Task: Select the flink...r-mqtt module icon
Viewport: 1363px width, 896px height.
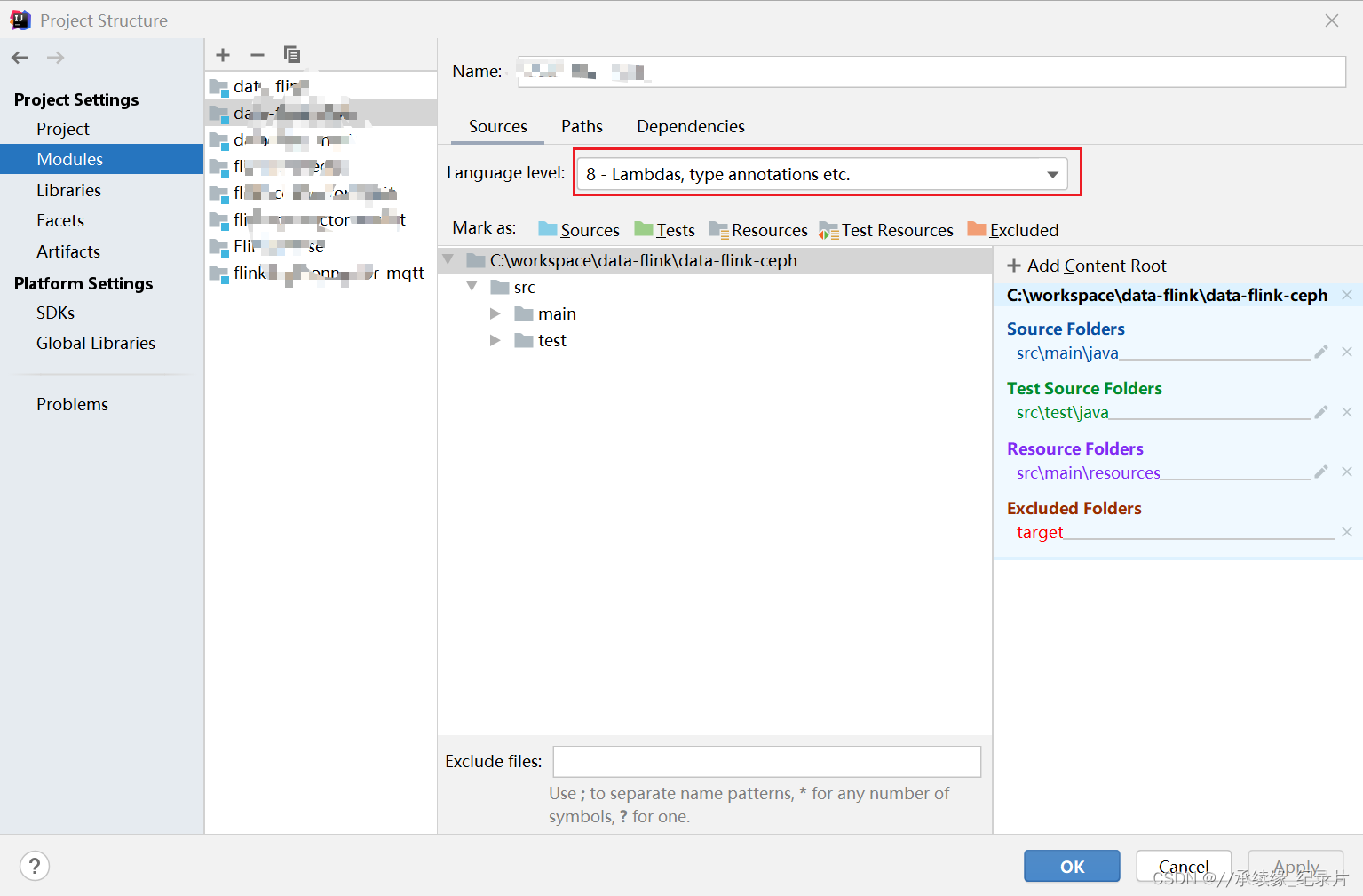Action: point(219,274)
